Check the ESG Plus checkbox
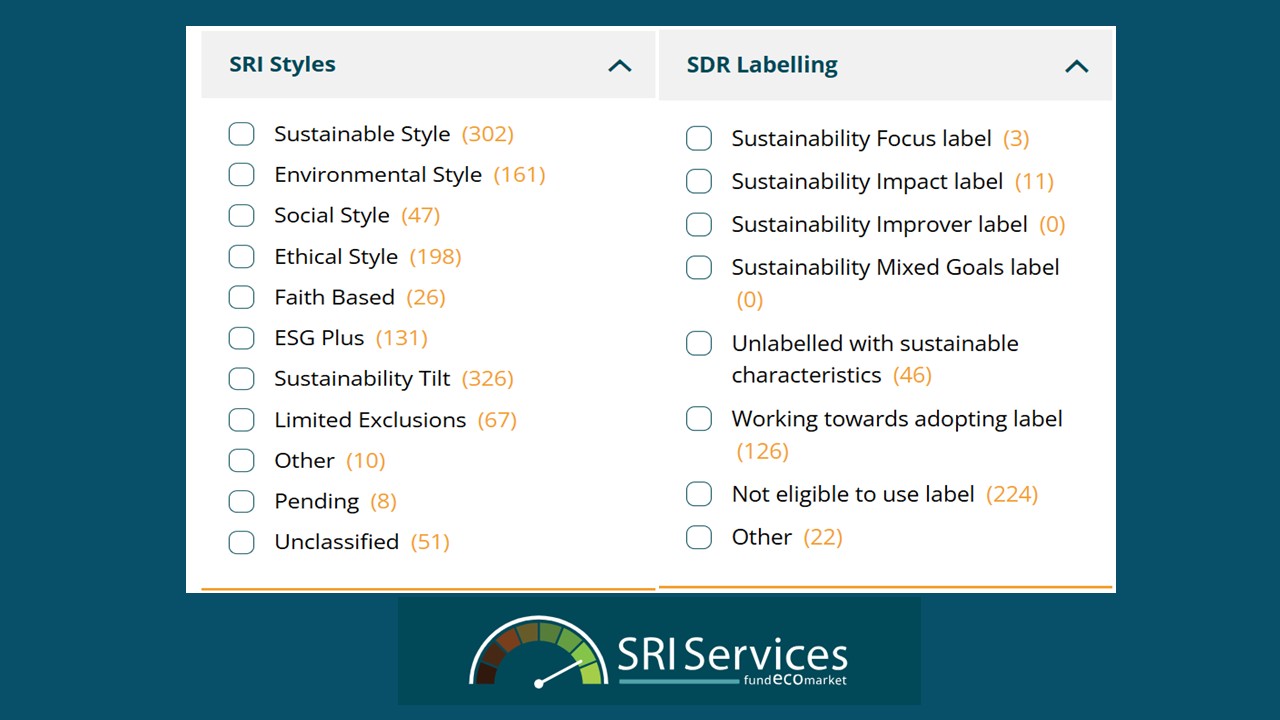 (x=242, y=338)
